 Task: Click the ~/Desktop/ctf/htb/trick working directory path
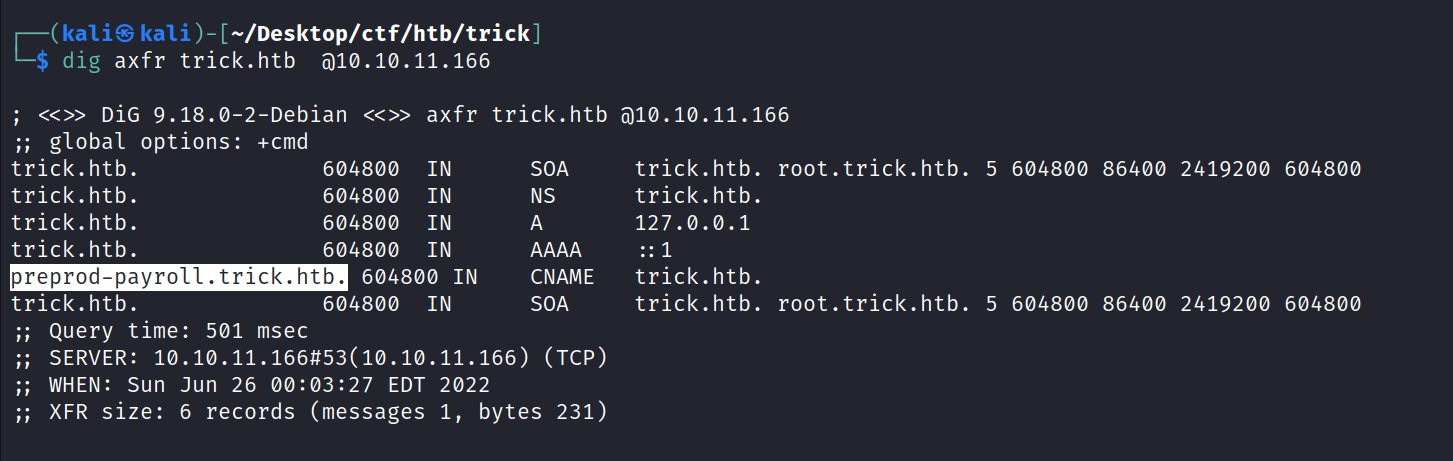click(x=380, y=34)
